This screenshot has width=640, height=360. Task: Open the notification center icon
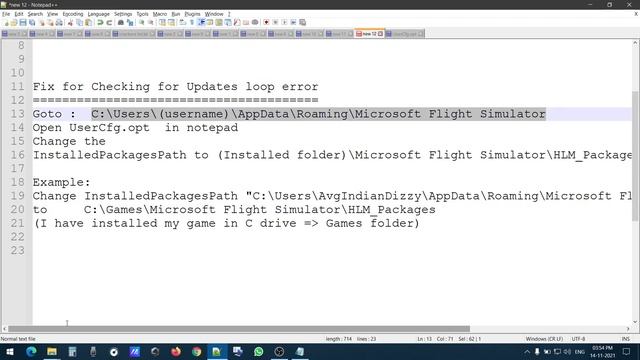coord(627,351)
